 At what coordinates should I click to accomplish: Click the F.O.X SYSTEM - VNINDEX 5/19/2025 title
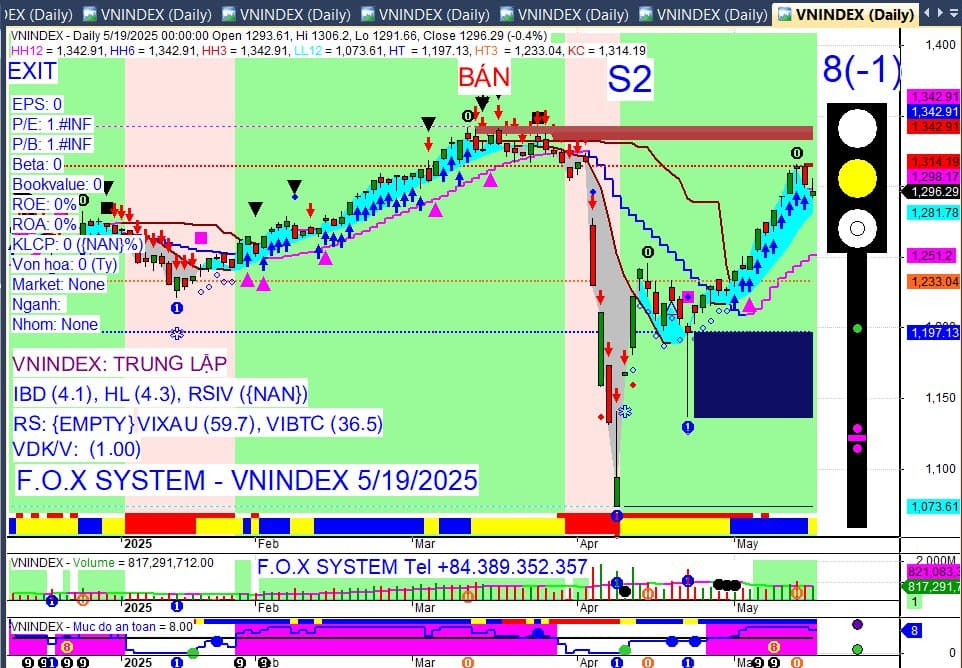(247, 480)
